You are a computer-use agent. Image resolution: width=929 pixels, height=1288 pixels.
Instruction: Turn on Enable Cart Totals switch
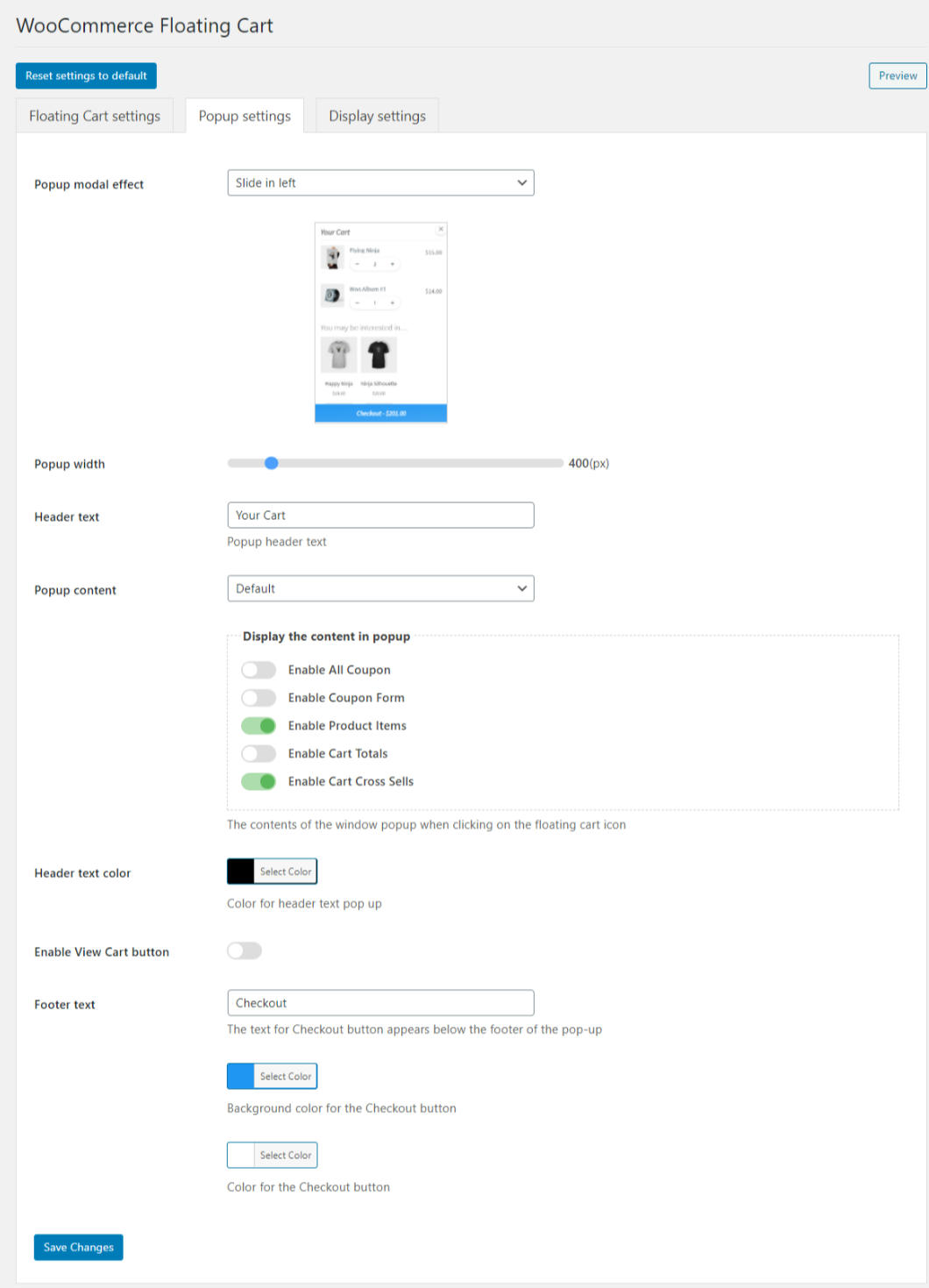click(x=259, y=753)
